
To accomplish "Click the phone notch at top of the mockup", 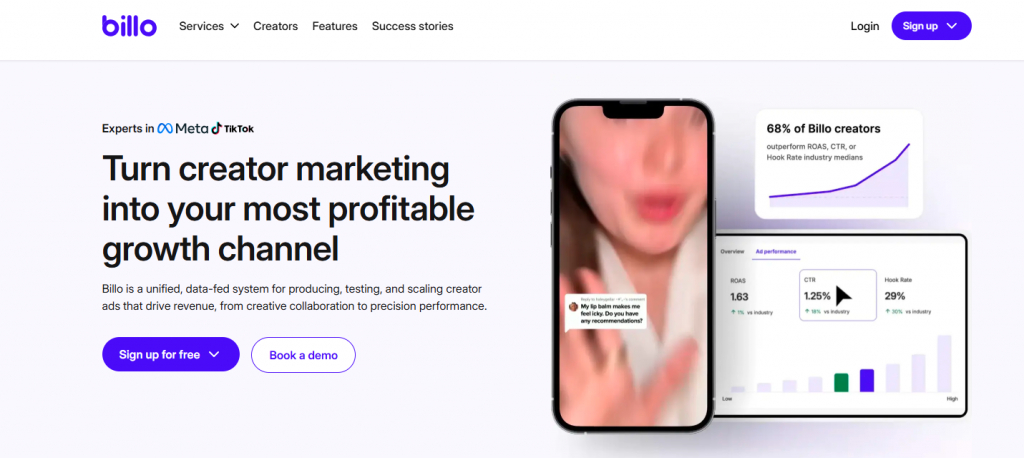I will (x=633, y=112).
